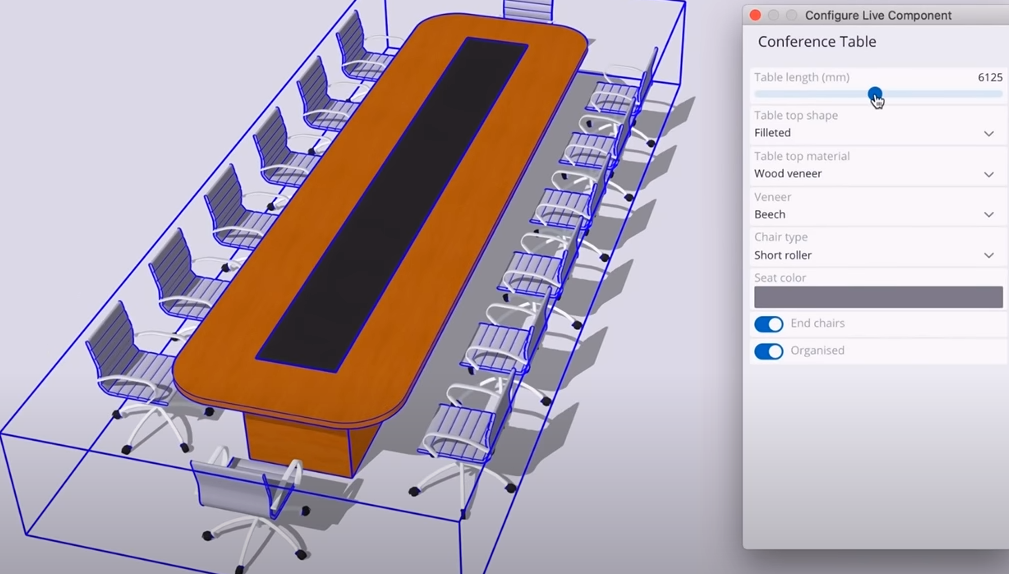Click the 6125 table length value

989,77
